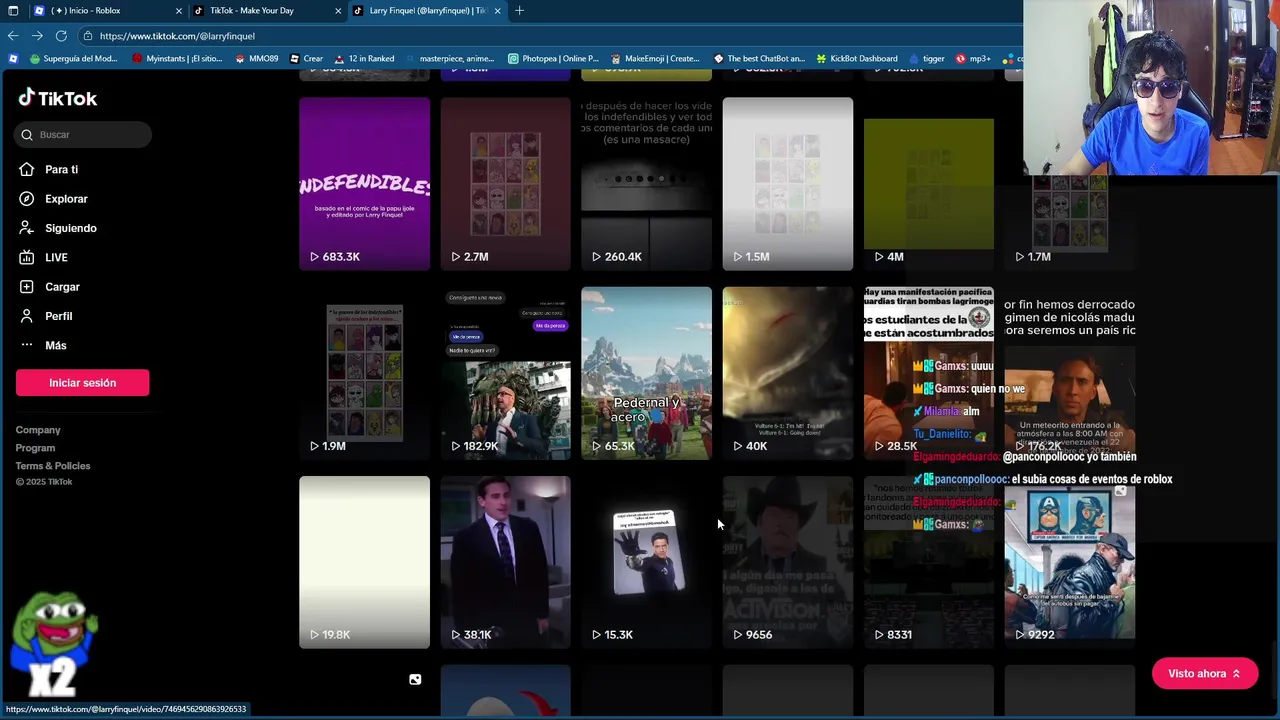Open the MakeEmoji bookmark

[654, 59]
